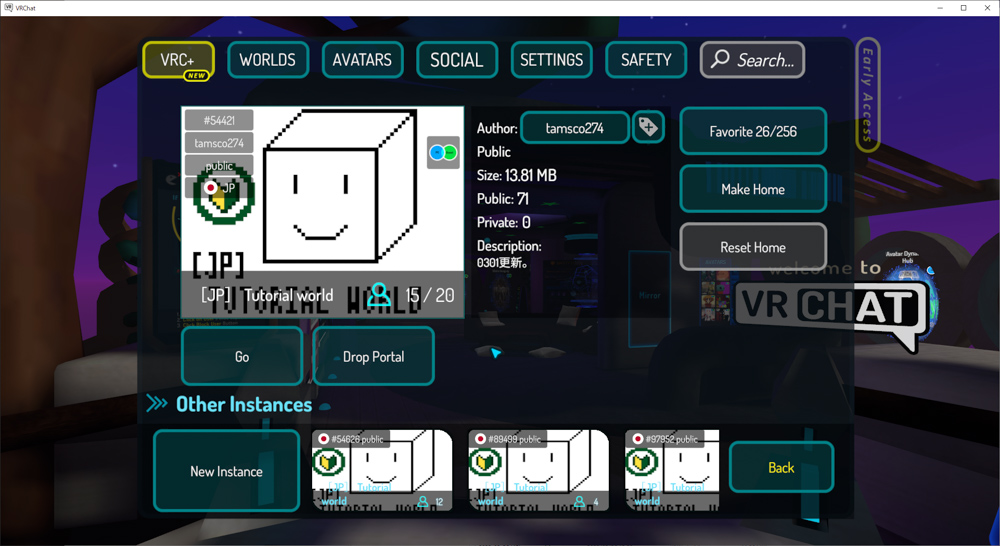This screenshot has height=546, width=1000.
Task: Click Drop Portal button
Action: point(374,357)
